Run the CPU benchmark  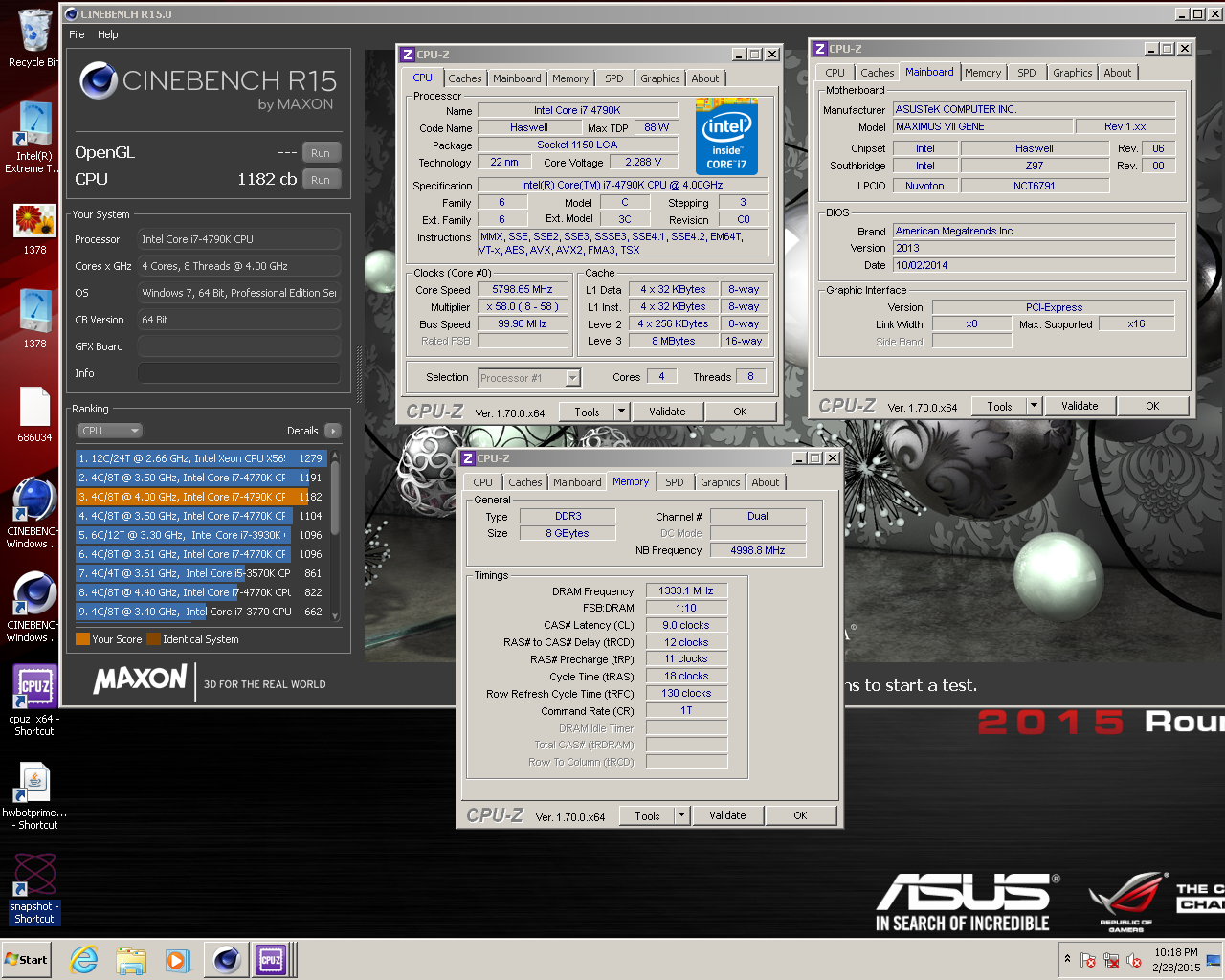click(x=321, y=180)
